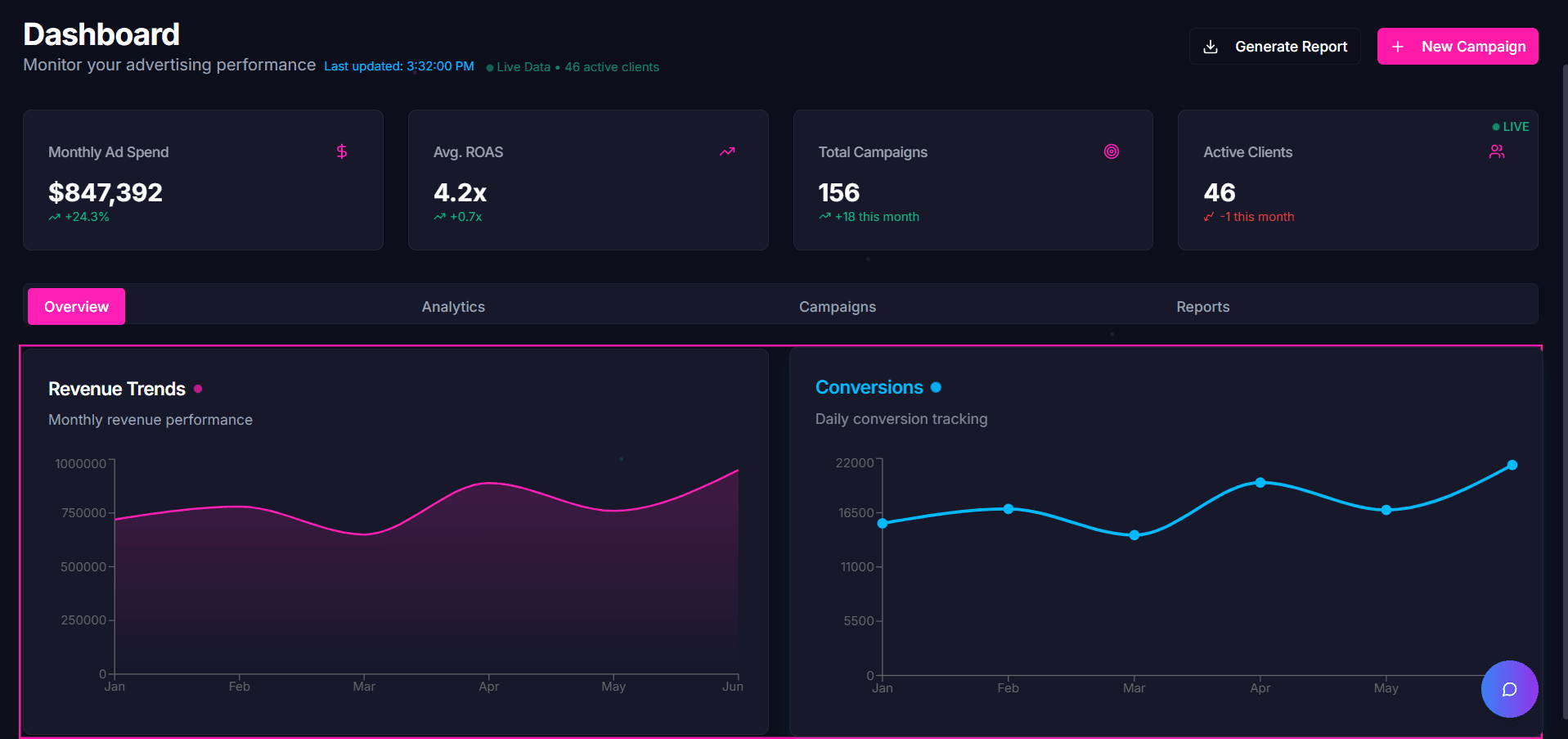
Task: Click the dollar sign icon on Monthly Ad Spend card
Action: tap(341, 151)
